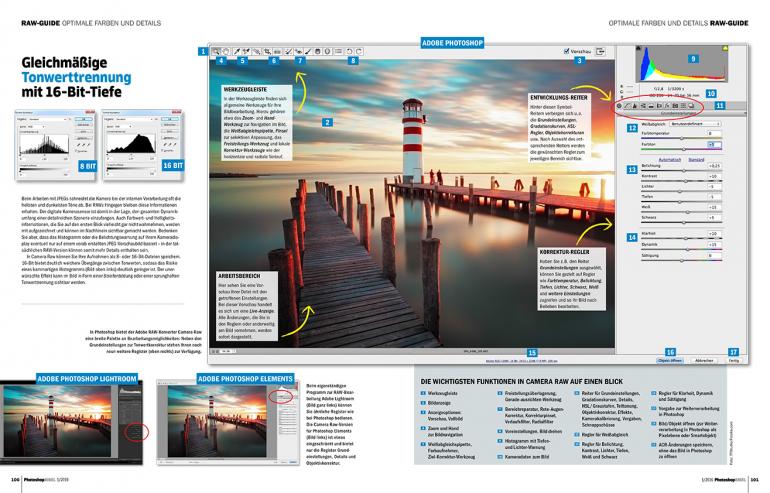Choose the Straighten tool

click(277, 51)
